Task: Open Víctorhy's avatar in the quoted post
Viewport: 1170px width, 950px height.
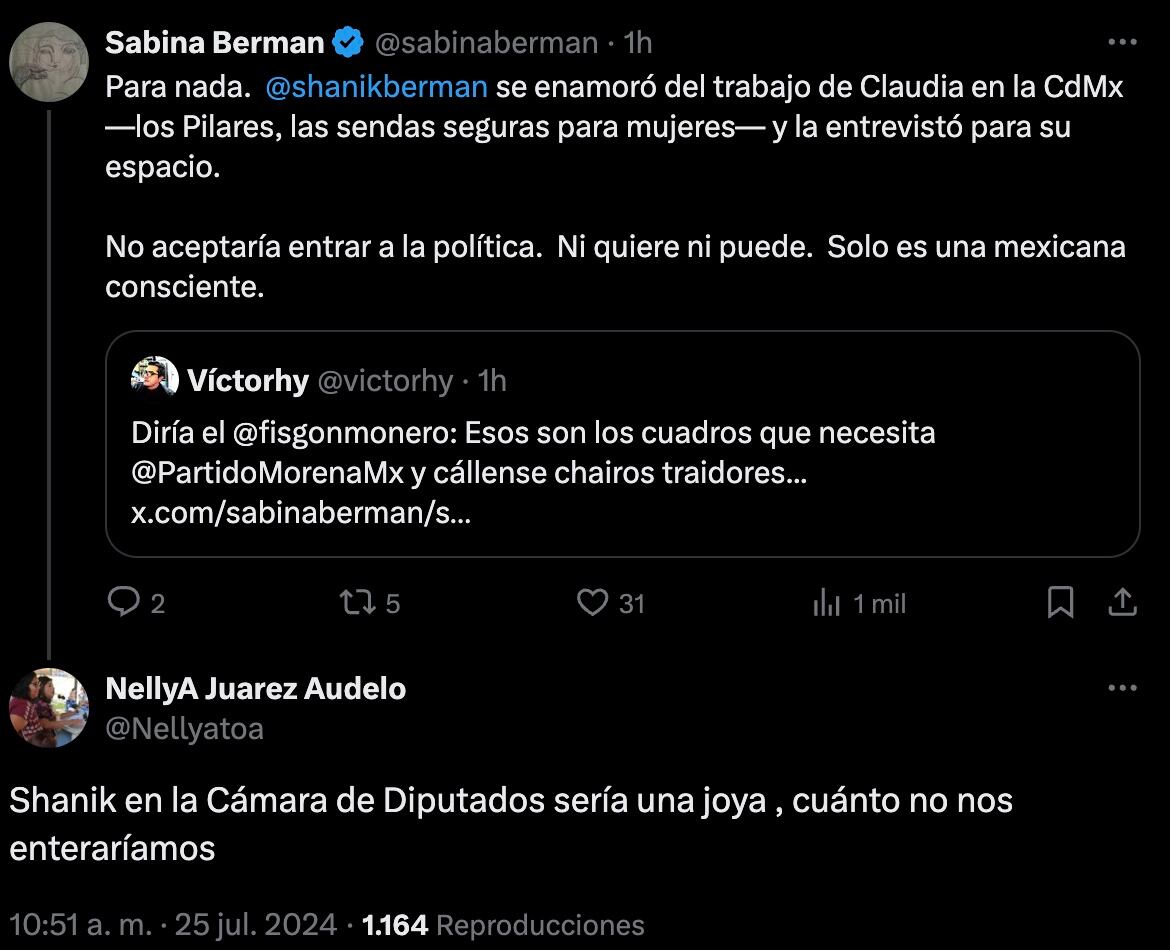Action: pos(154,379)
